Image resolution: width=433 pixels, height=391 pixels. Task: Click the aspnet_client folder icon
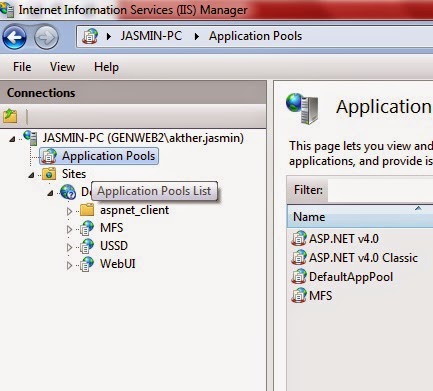(x=87, y=210)
